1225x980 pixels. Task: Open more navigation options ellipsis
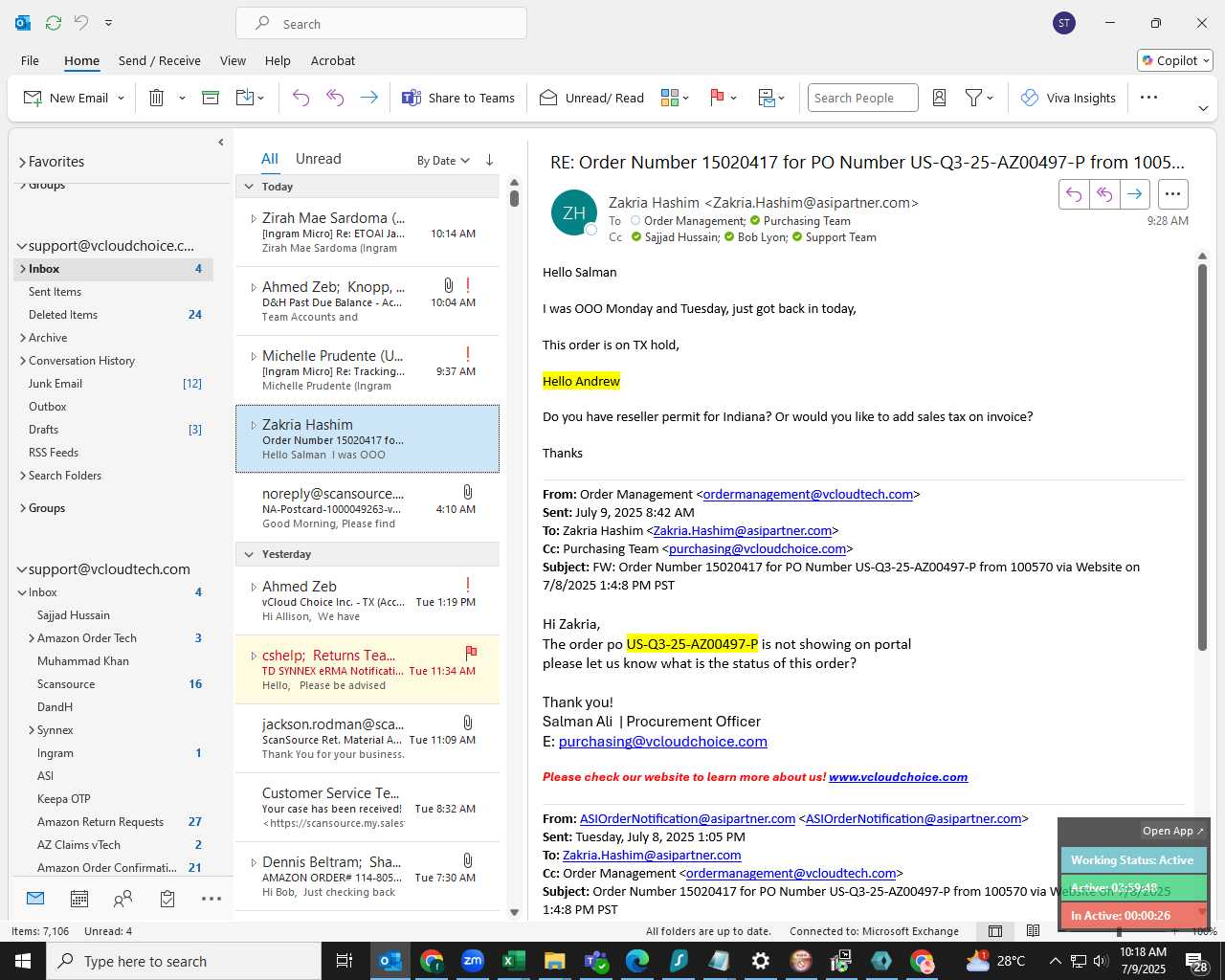click(x=212, y=898)
